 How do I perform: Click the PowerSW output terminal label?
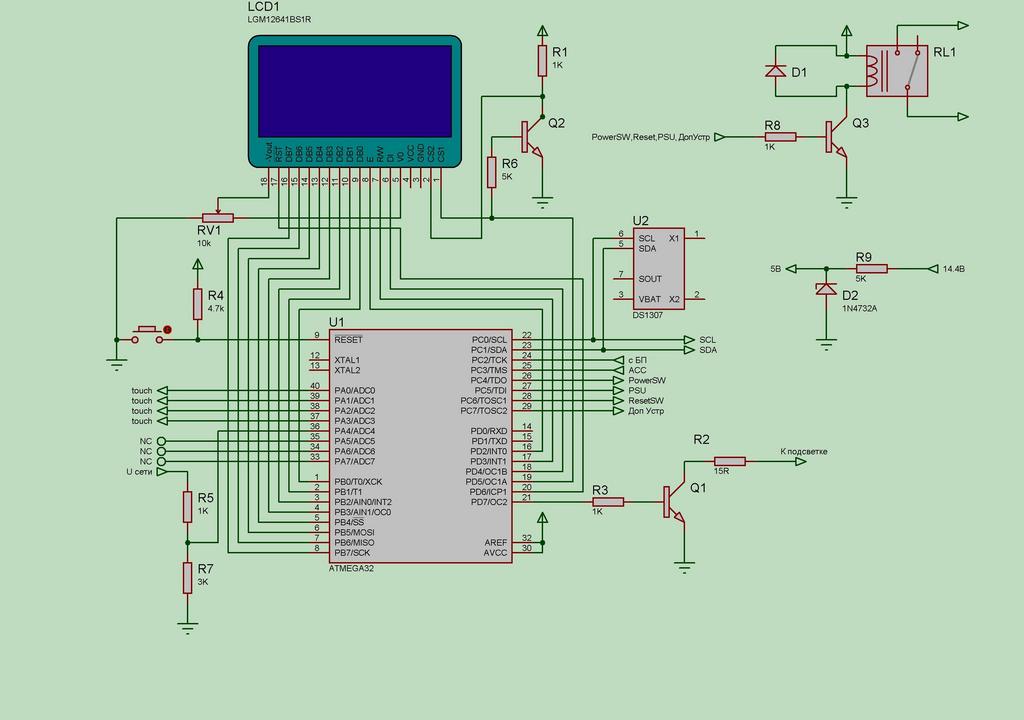click(x=646, y=380)
